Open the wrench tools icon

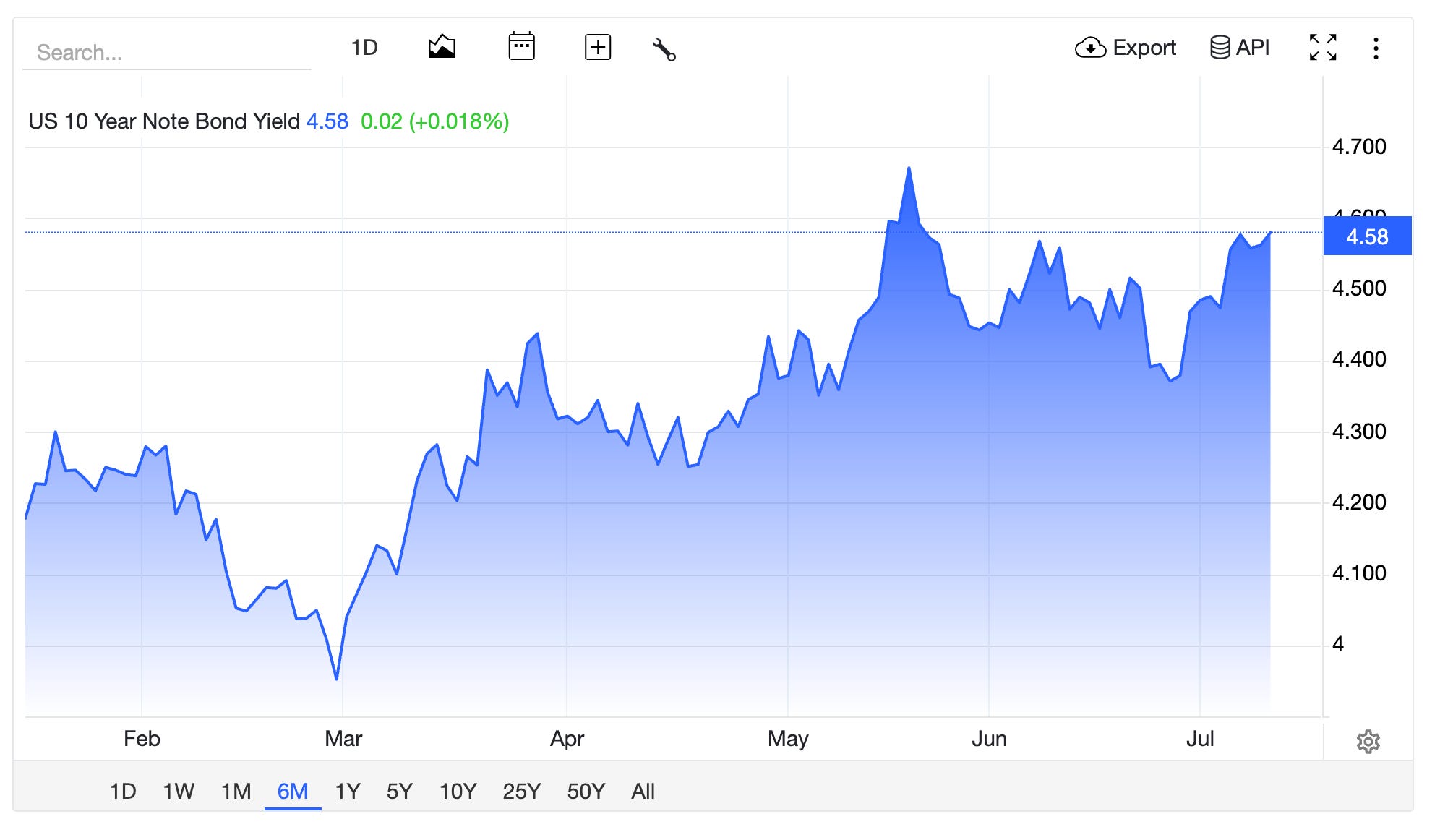[x=664, y=49]
